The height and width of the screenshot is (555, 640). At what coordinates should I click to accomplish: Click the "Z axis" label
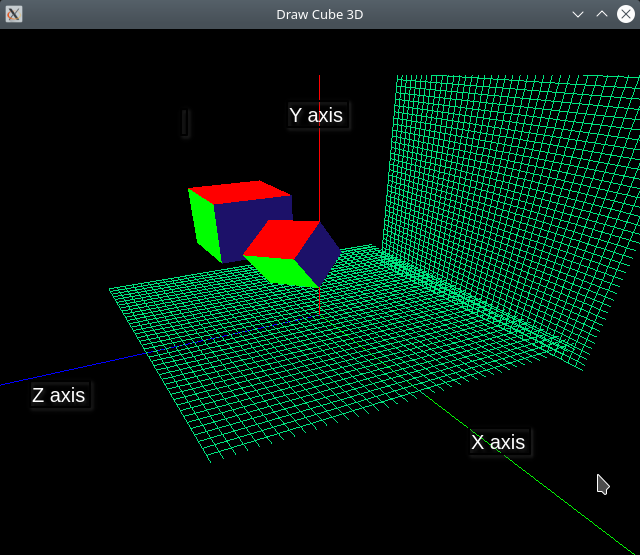pyautogui.click(x=60, y=395)
